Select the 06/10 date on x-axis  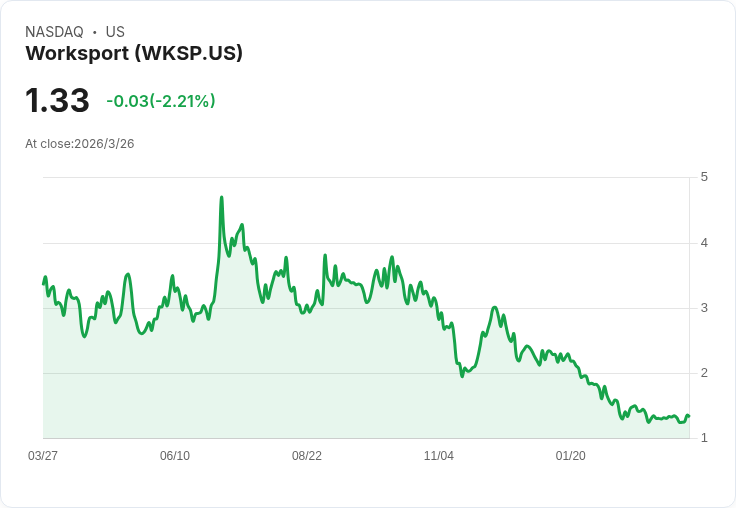[x=175, y=456]
